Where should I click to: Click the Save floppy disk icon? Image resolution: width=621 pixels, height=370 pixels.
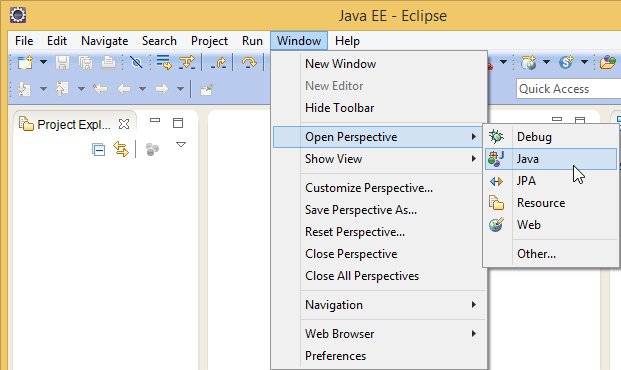pos(62,63)
